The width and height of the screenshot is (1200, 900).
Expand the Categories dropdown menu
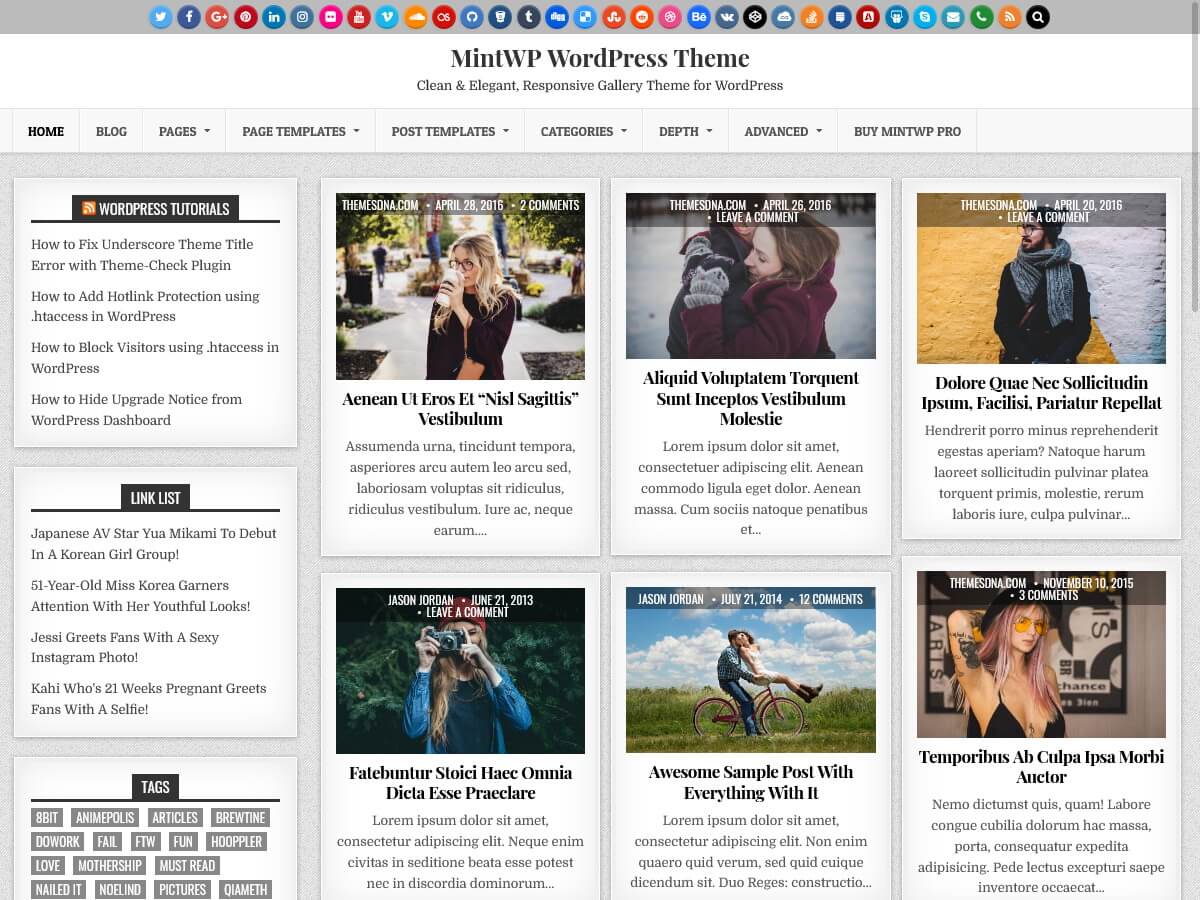(584, 131)
